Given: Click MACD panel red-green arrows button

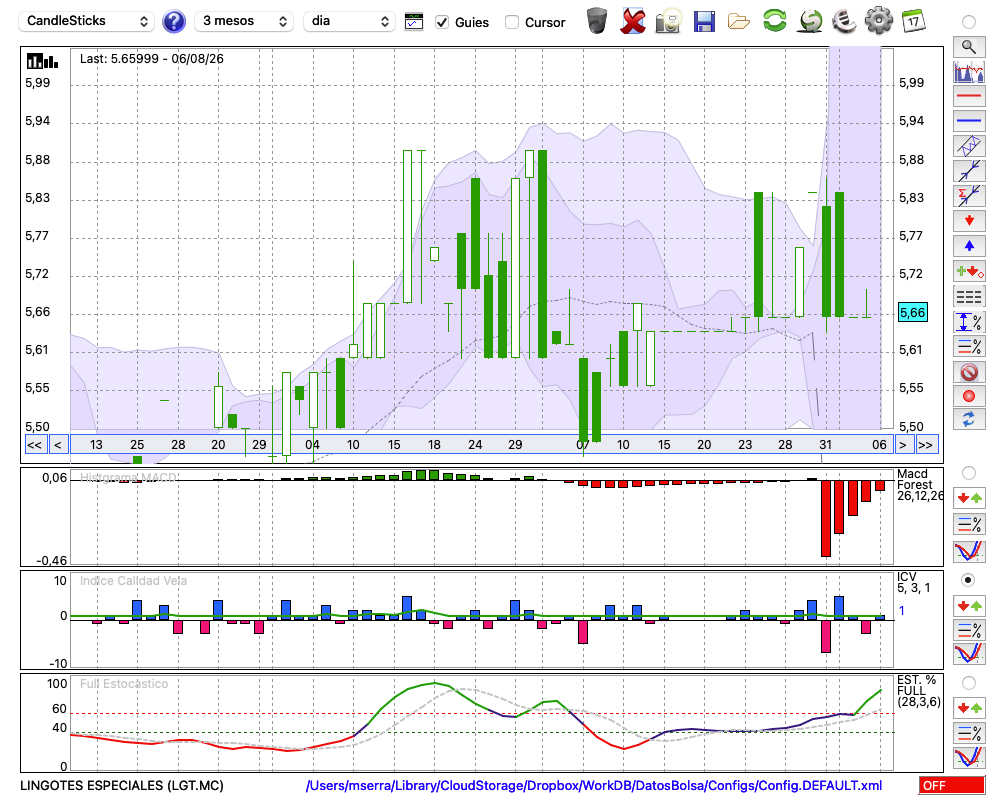Looking at the screenshot, I should point(969,498).
